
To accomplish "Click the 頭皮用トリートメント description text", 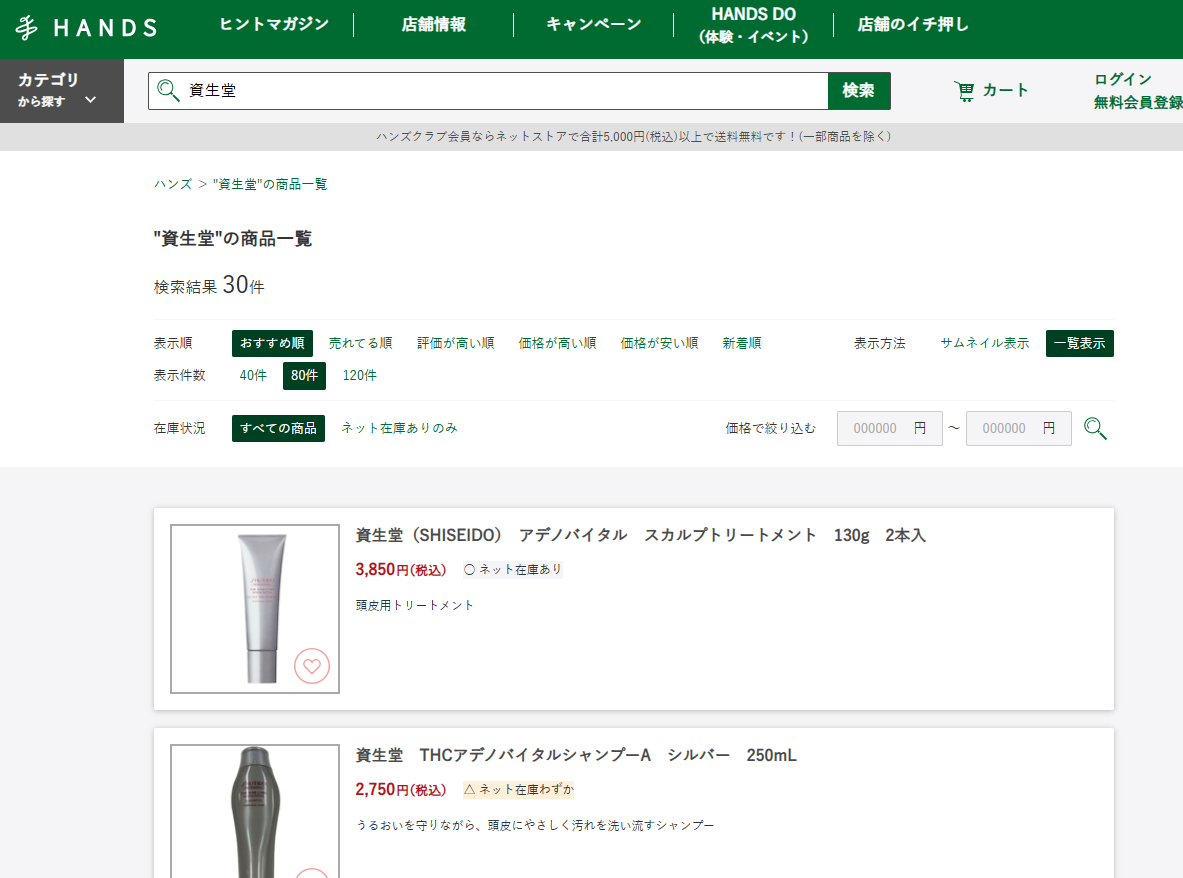I will (414, 605).
